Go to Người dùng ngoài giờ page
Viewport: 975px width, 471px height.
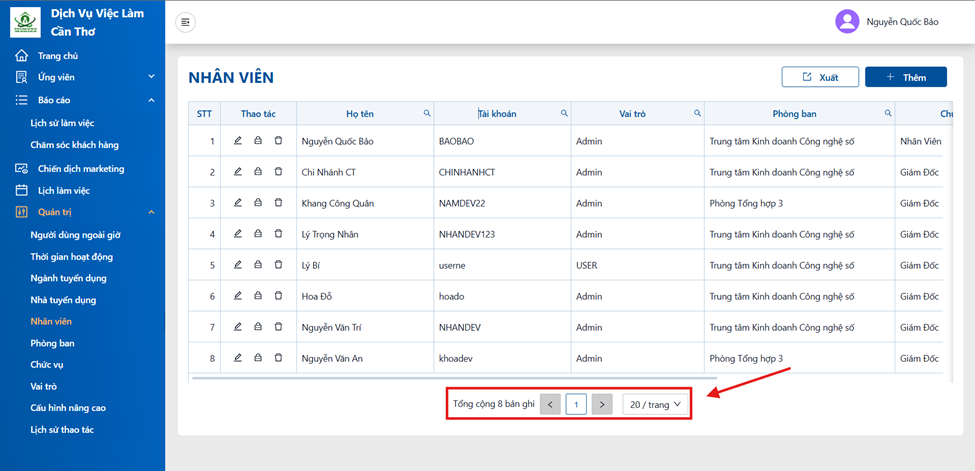[x=75, y=235]
